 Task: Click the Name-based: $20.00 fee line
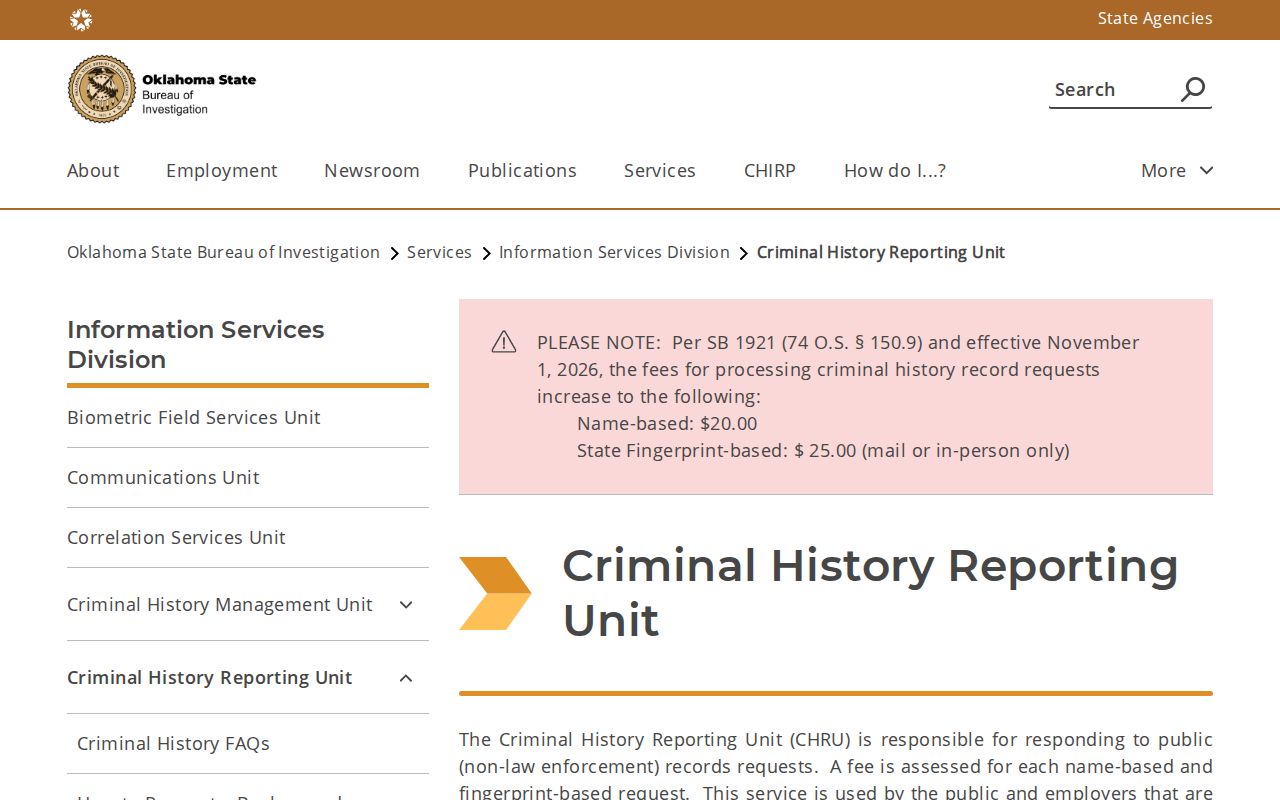click(x=667, y=423)
